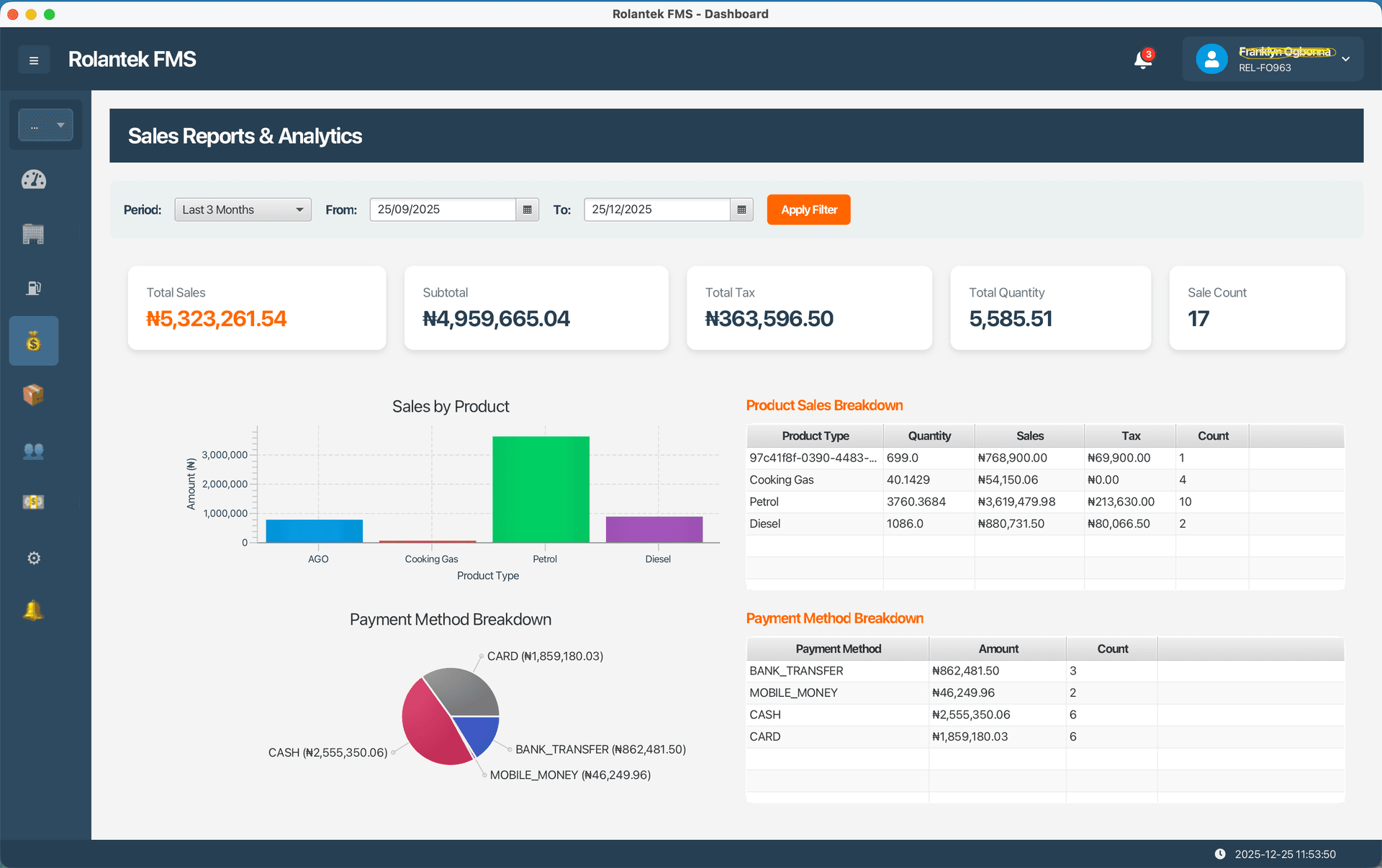Open the dashboard speedometer icon
The height and width of the screenshot is (868, 1382).
click(33, 180)
